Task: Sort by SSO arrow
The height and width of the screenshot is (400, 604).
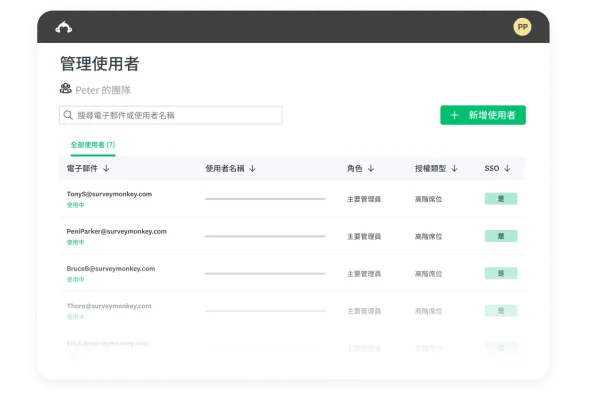Action: (x=507, y=168)
